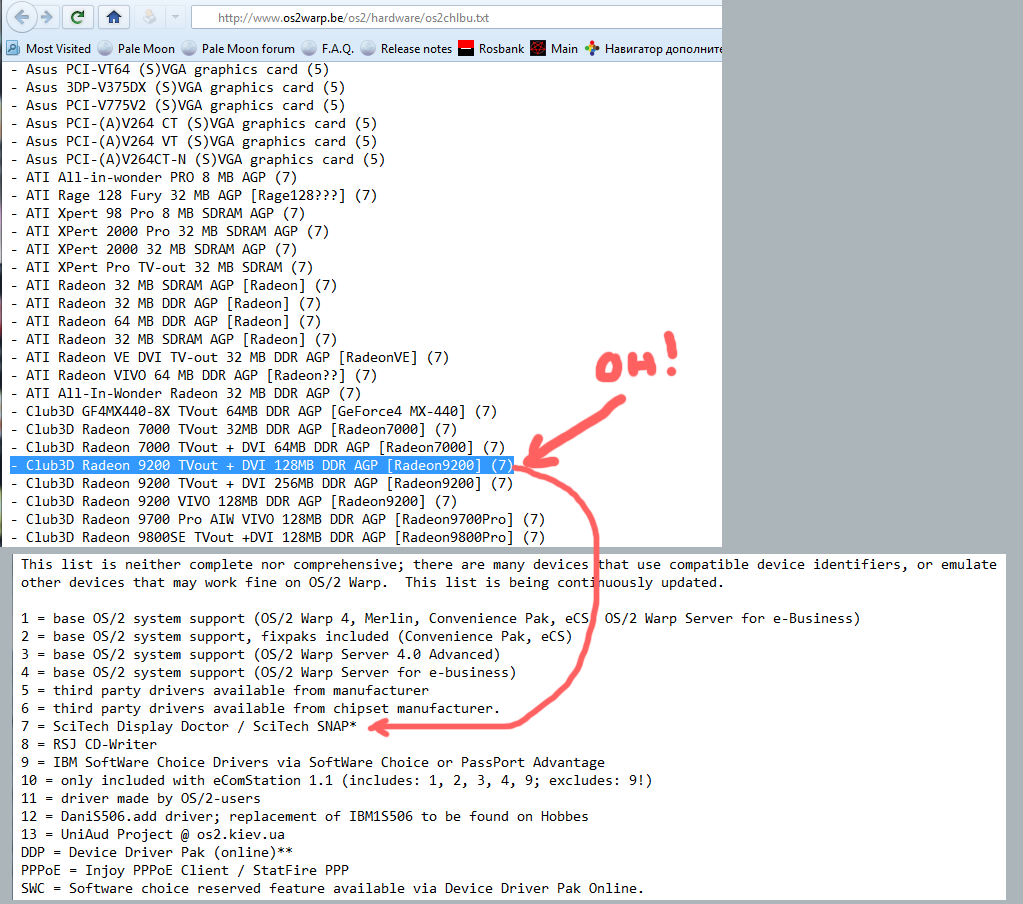
Task: Click the globe icon beside F.A.Q.
Action: click(309, 48)
